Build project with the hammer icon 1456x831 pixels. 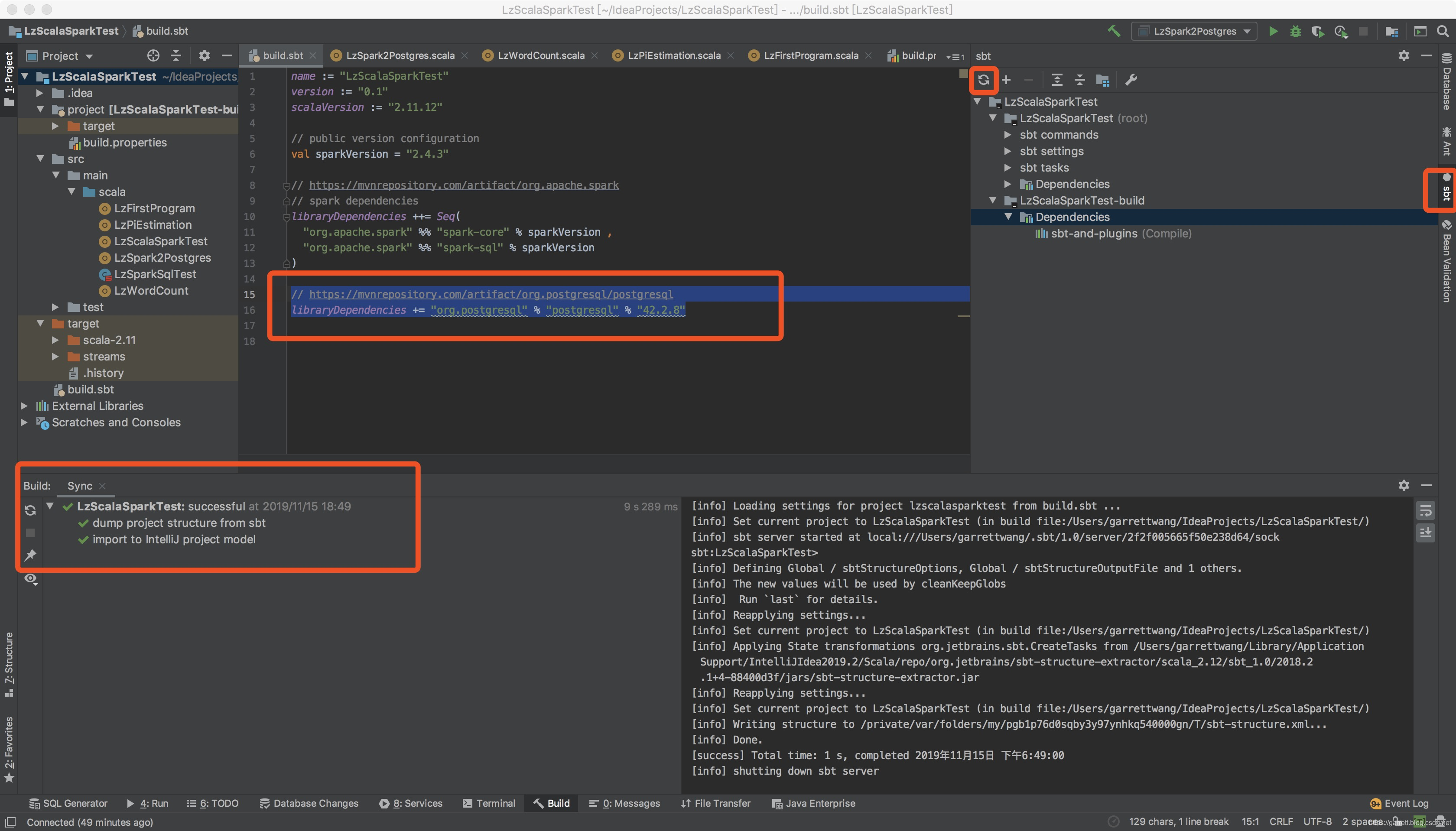1114,31
